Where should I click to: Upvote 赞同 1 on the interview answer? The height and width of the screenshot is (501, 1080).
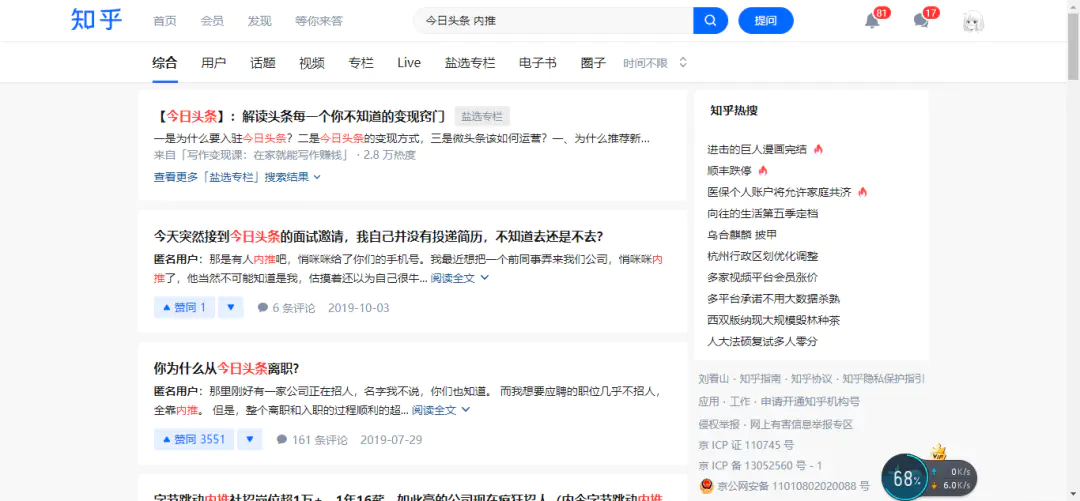click(185, 307)
